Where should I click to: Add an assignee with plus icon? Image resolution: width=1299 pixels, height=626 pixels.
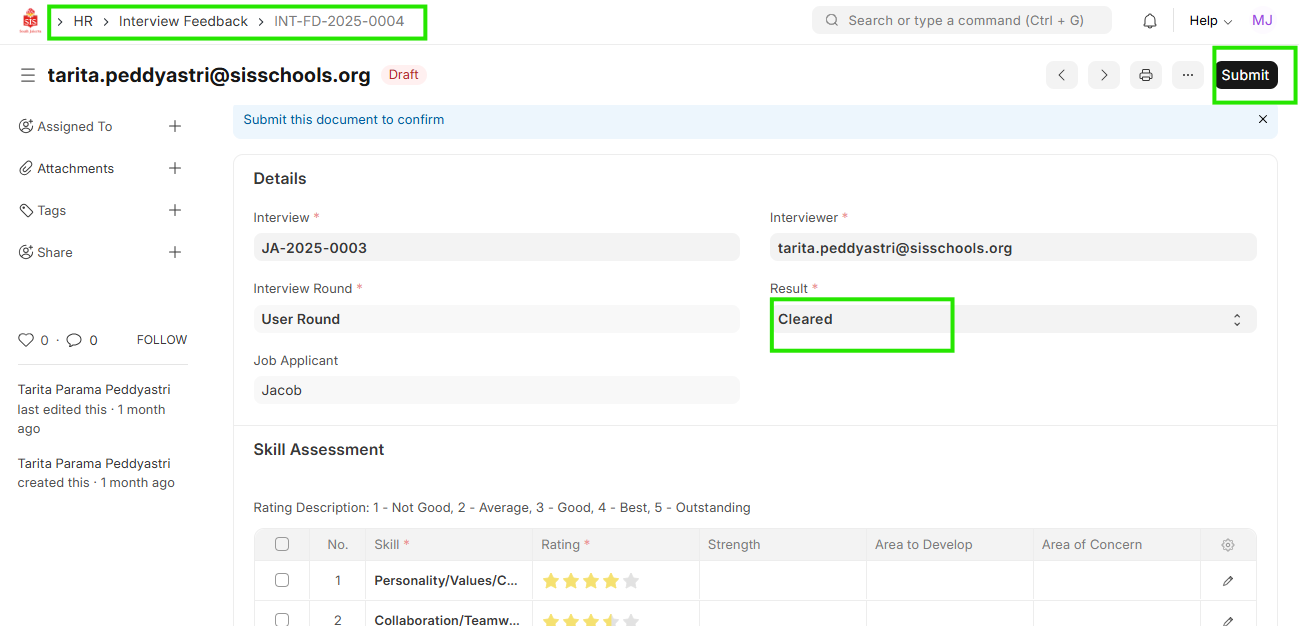[175, 126]
